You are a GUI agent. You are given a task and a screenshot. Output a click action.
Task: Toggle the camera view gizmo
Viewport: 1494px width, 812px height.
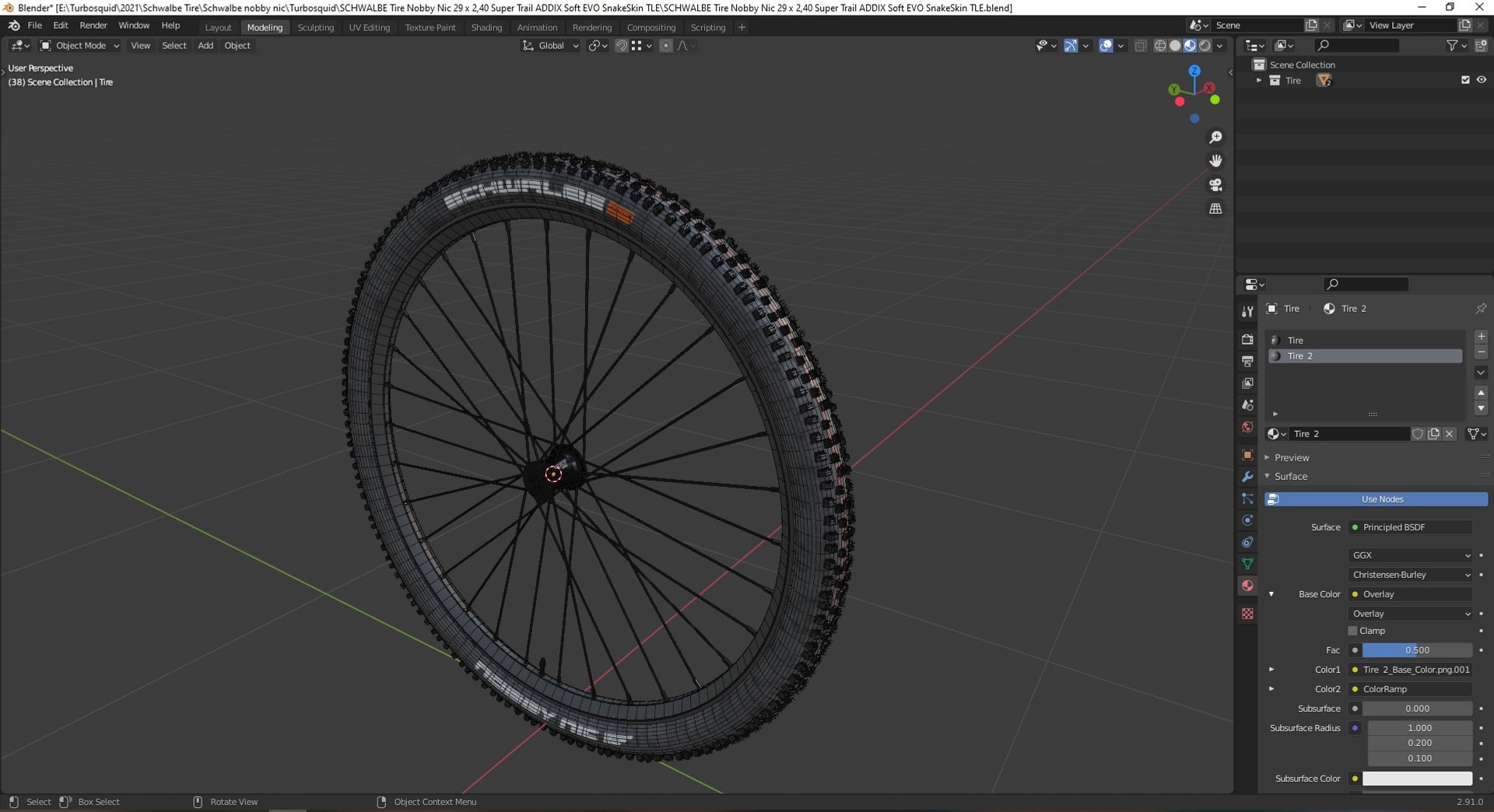click(x=1215, y=185)
